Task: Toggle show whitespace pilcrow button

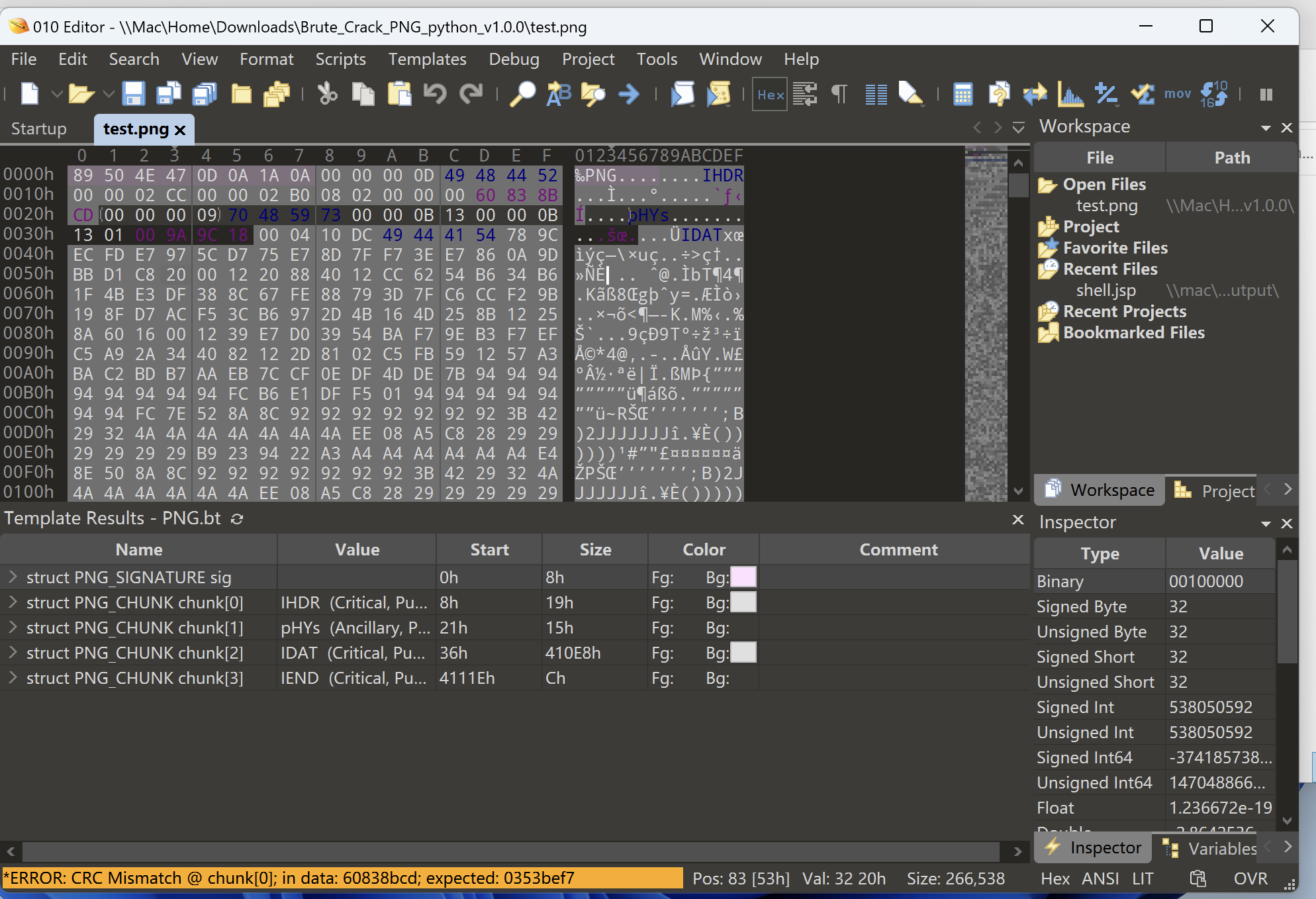Action: 839,94
